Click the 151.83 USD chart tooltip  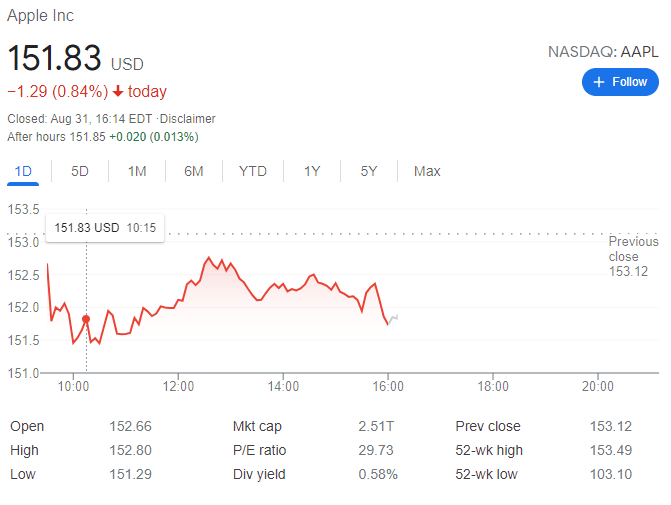click(x=104, y=228)
